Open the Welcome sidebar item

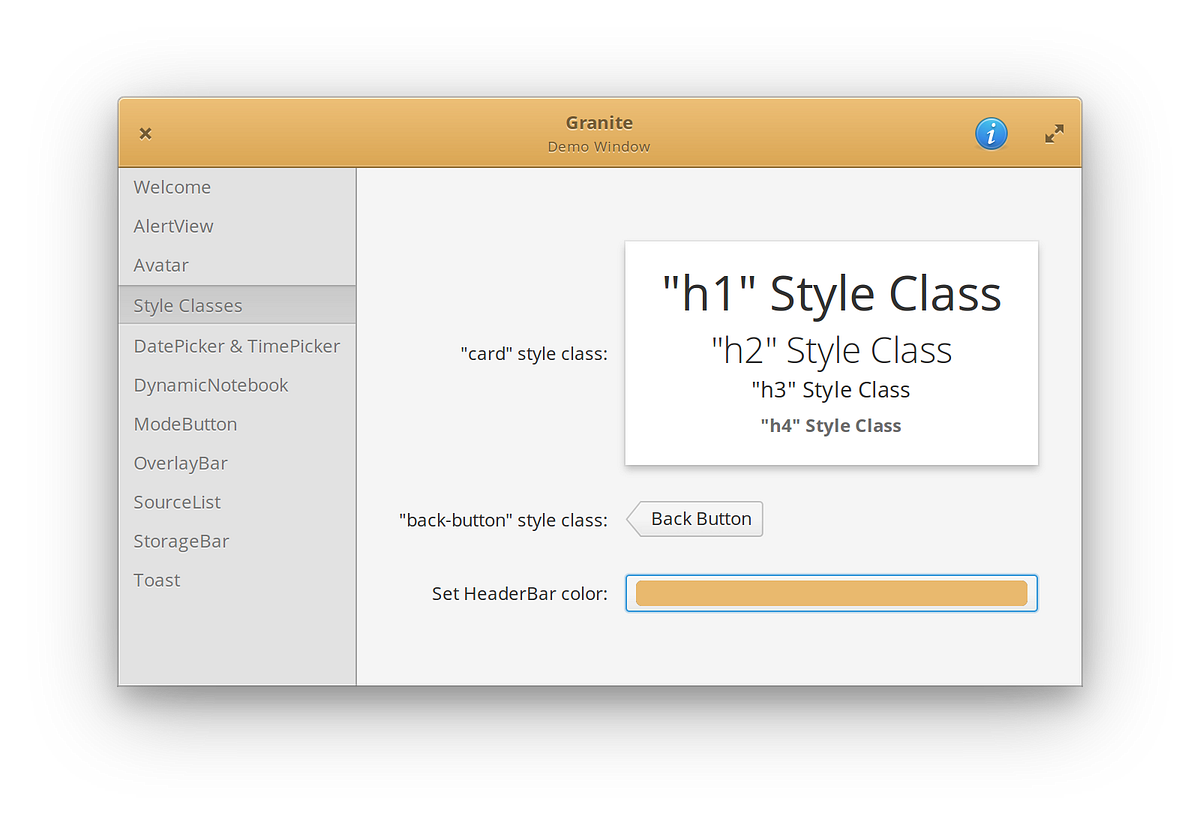[x=237, y=187]
